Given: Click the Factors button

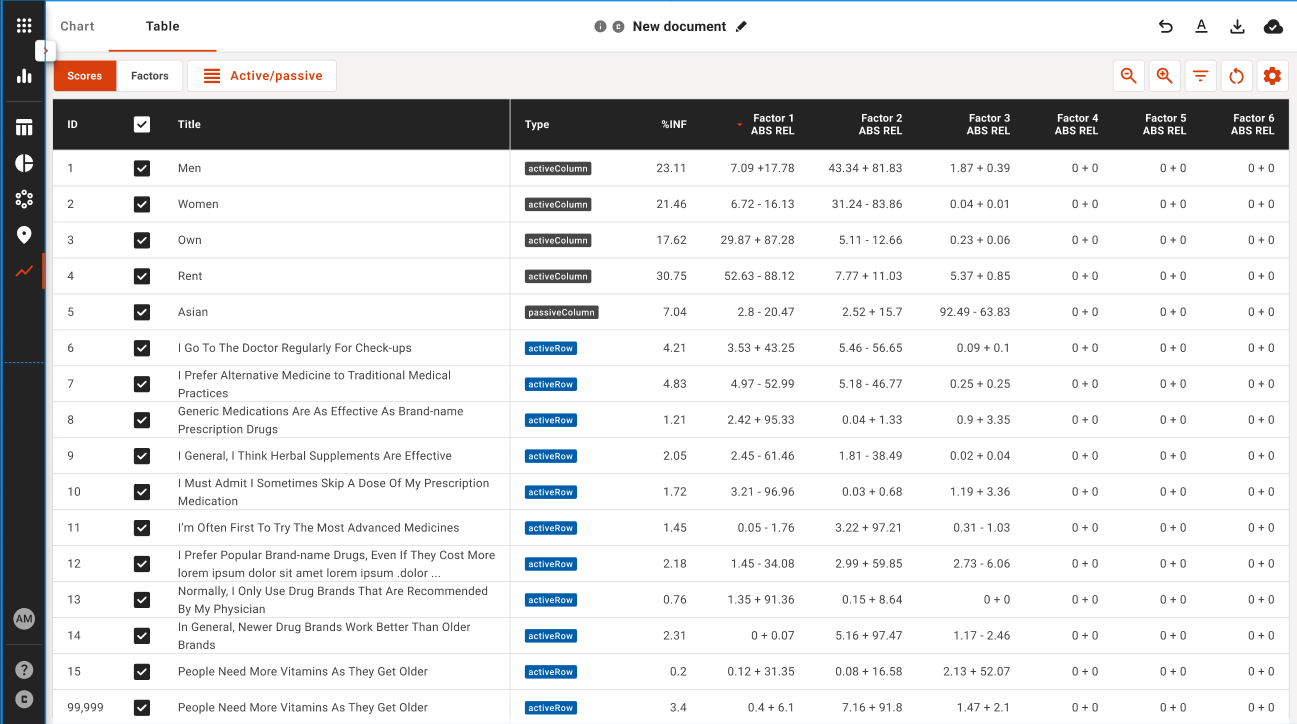Looking at the screenshot, I should (150, 76).
